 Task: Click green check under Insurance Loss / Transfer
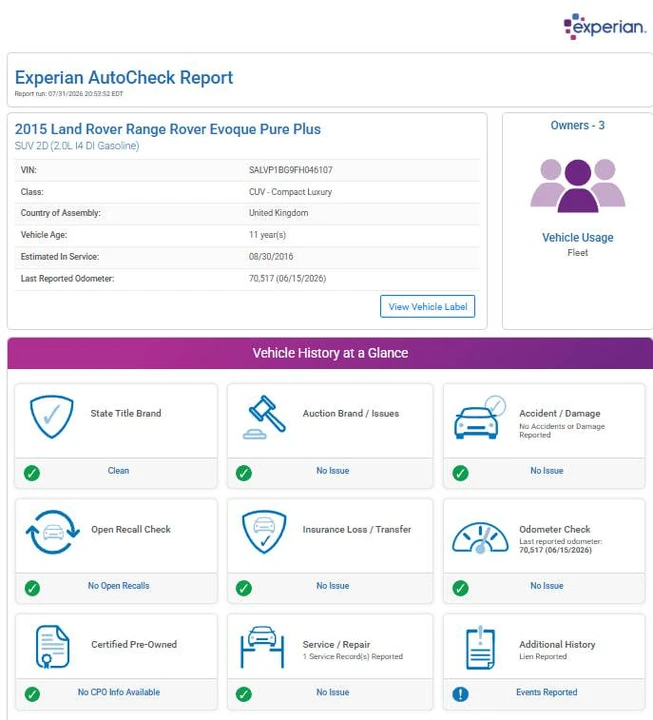tap(244, 588)
